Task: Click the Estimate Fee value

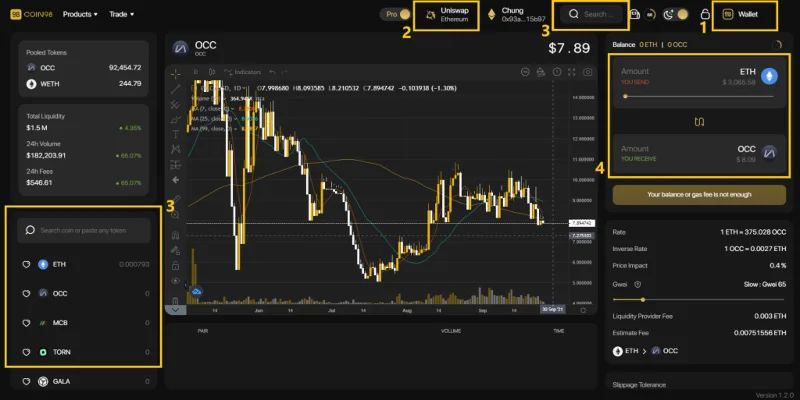Action: [x=760, y=333]
